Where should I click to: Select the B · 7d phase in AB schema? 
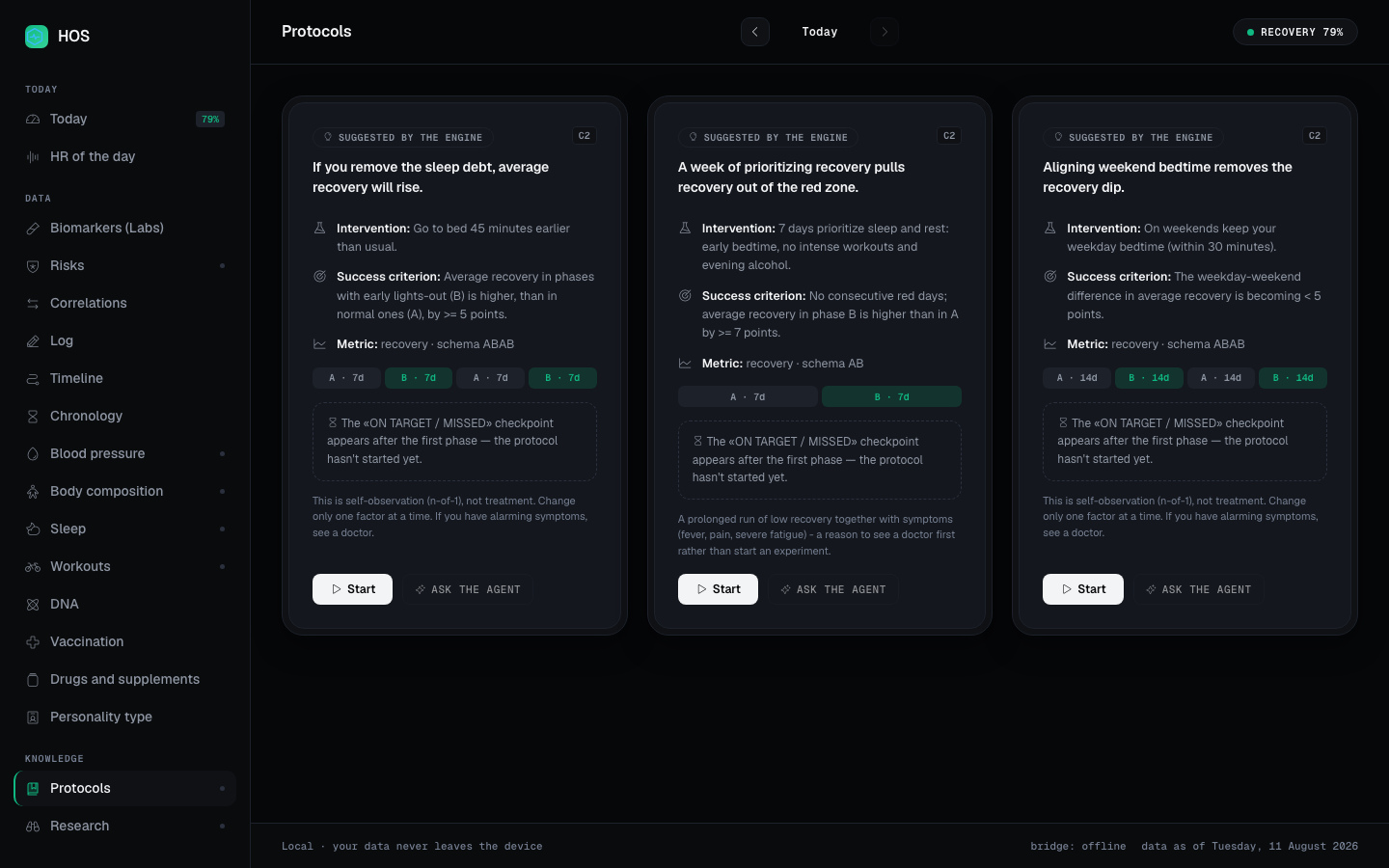point(891,396)
